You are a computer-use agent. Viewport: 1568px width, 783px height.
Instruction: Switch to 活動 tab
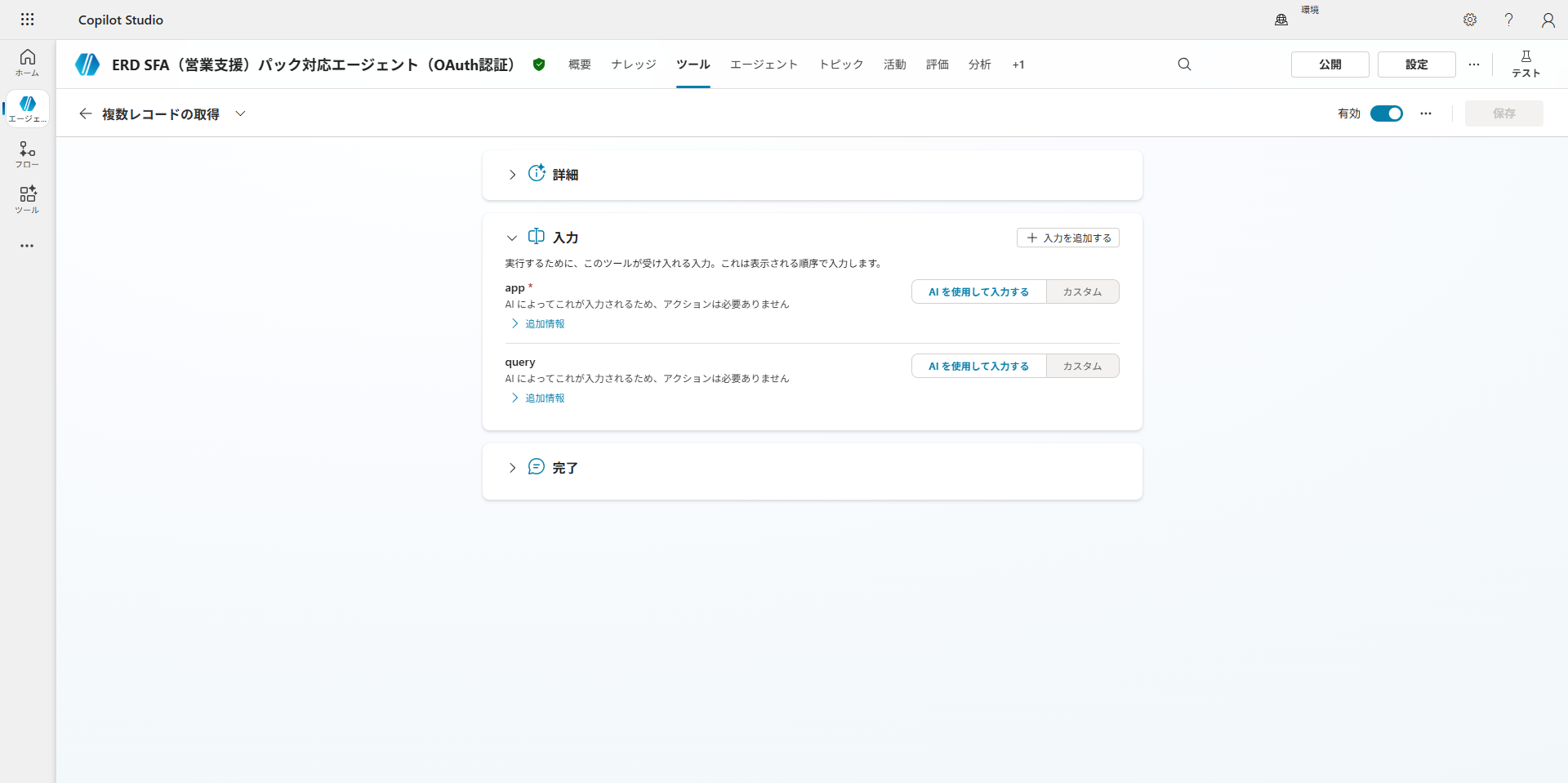[x=895, y=65]
